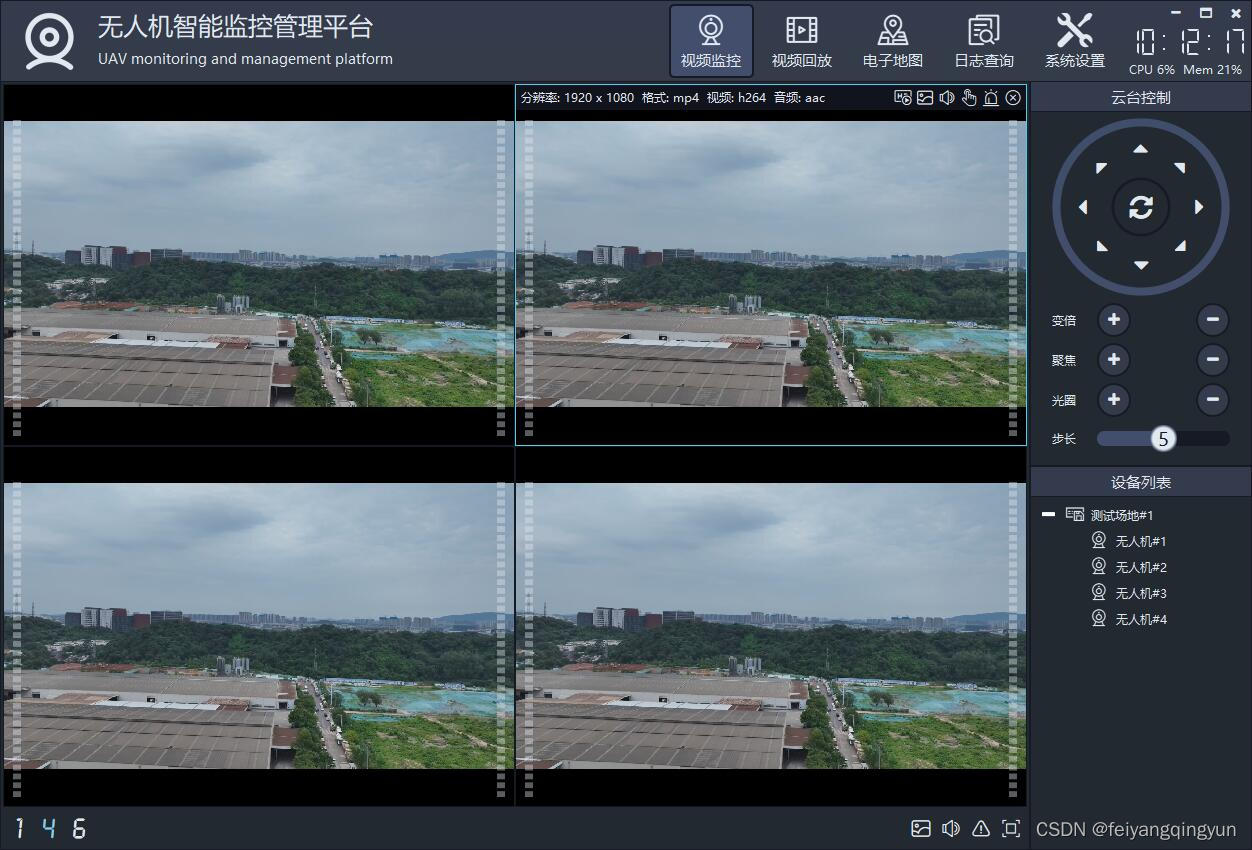1252x850 pixels.
Task: Click the resolution info text 1920 x 1080
Action: (599, 97)
